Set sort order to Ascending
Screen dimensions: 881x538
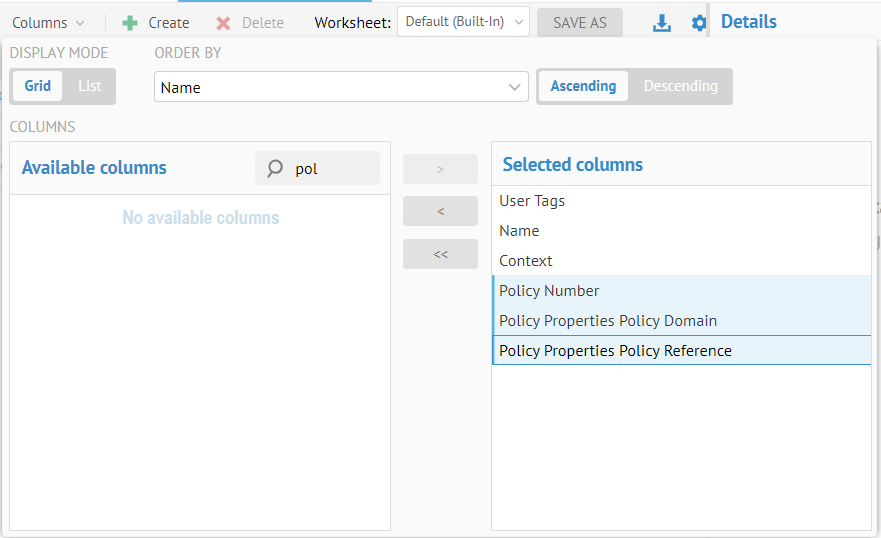pyautogui.click(x=583, y=86)
